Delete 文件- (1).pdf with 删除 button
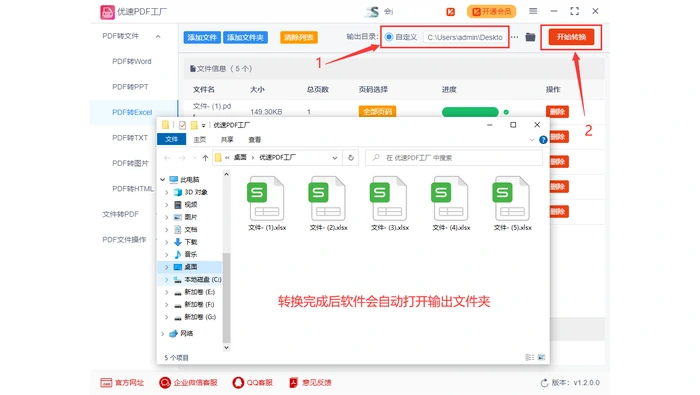700x395 pixels. 557,111
